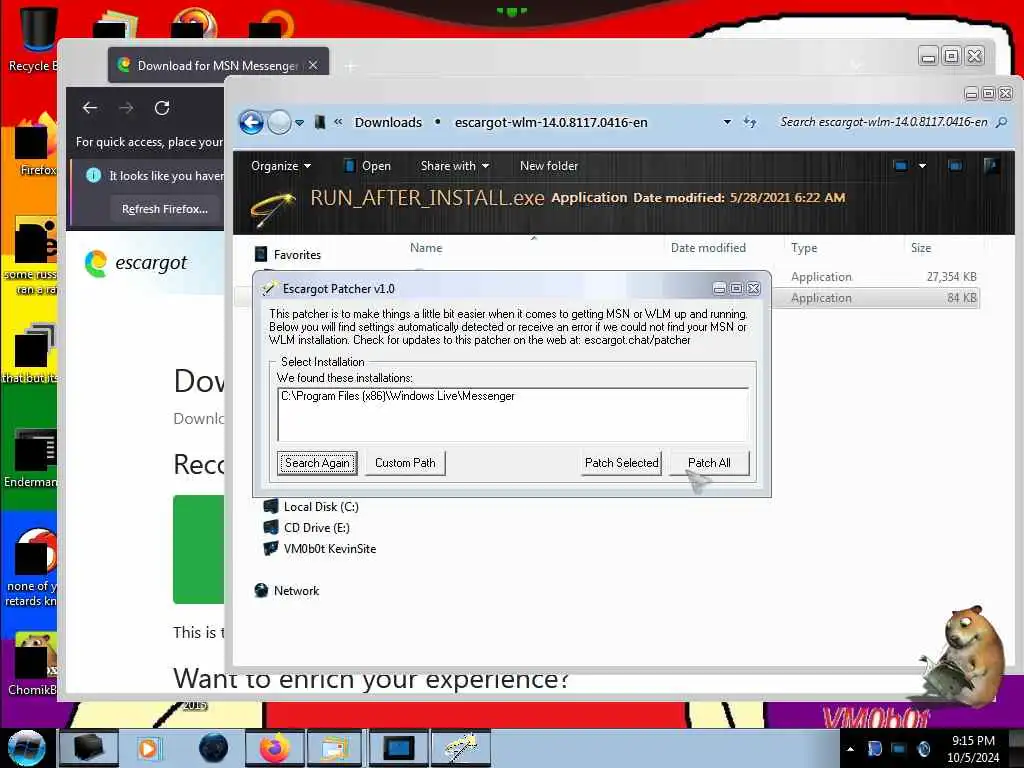Toggle the preview pane icon
This screenshot has width=1024, height=768.
coord(955,166)
